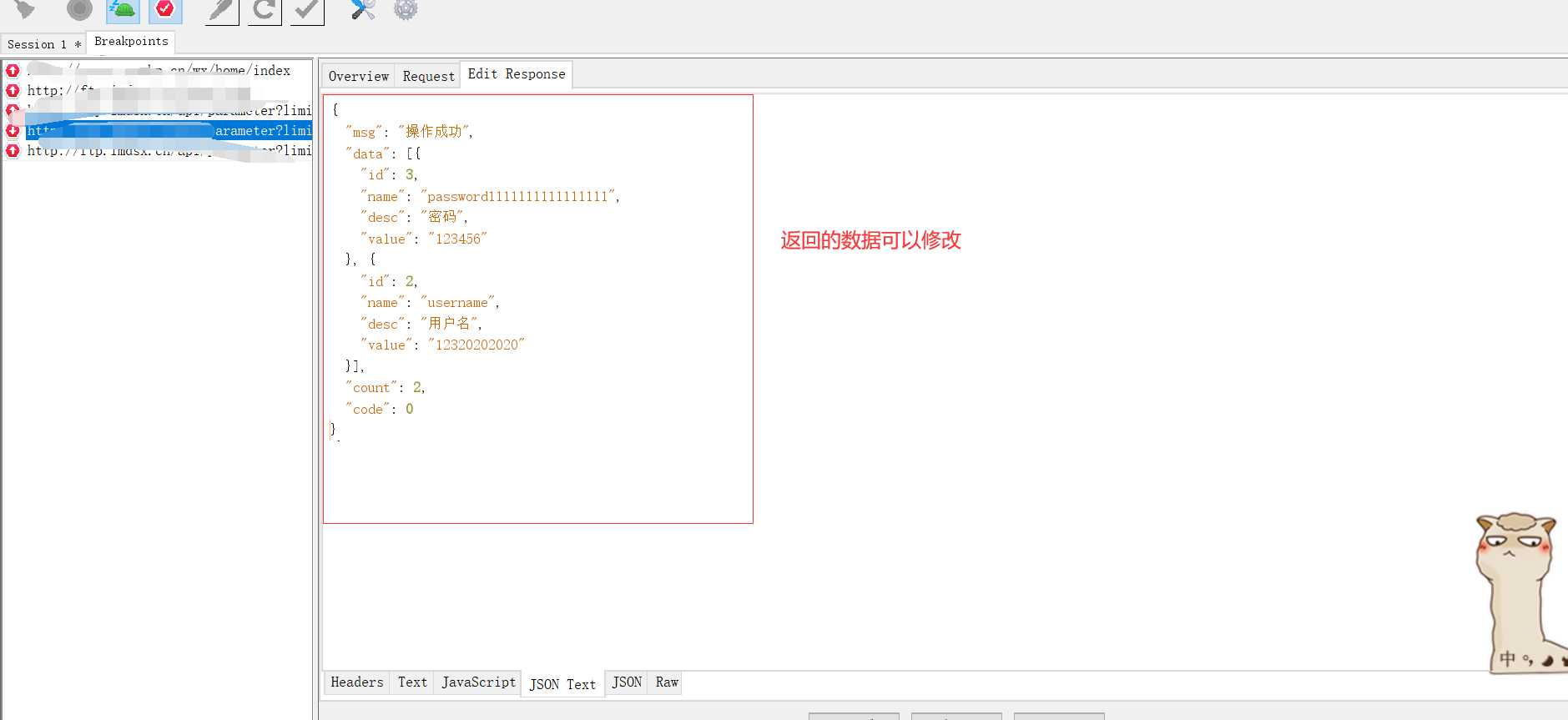Switch to the Session 1 tab

pos(43,44)
